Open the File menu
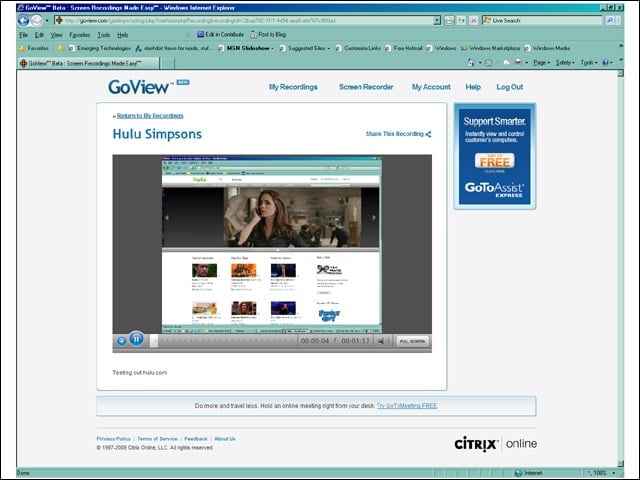640x480 pixels. click(24, 35)
